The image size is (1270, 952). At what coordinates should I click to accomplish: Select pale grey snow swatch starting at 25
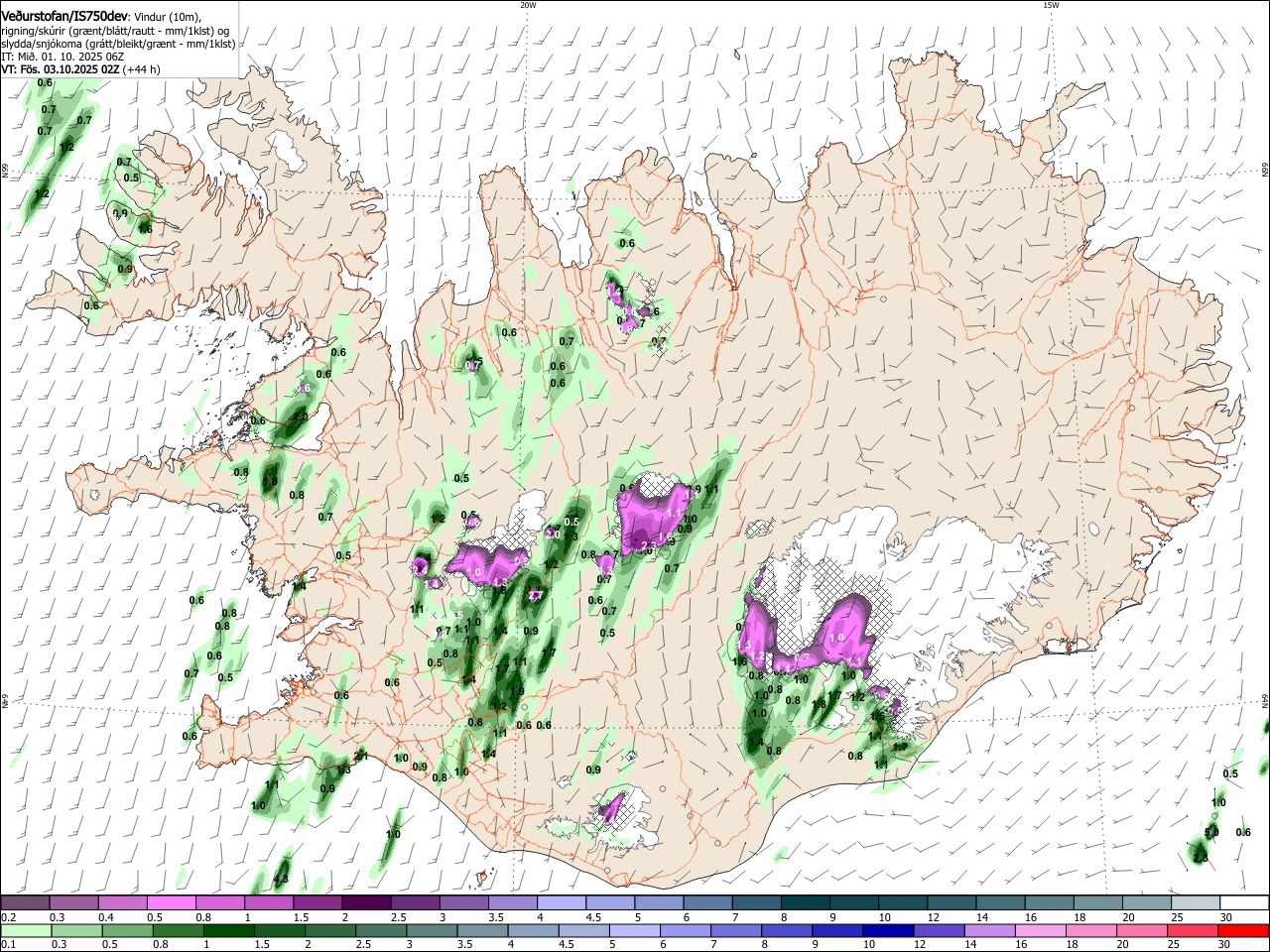pyautogui.click(x=1196, y=903)
